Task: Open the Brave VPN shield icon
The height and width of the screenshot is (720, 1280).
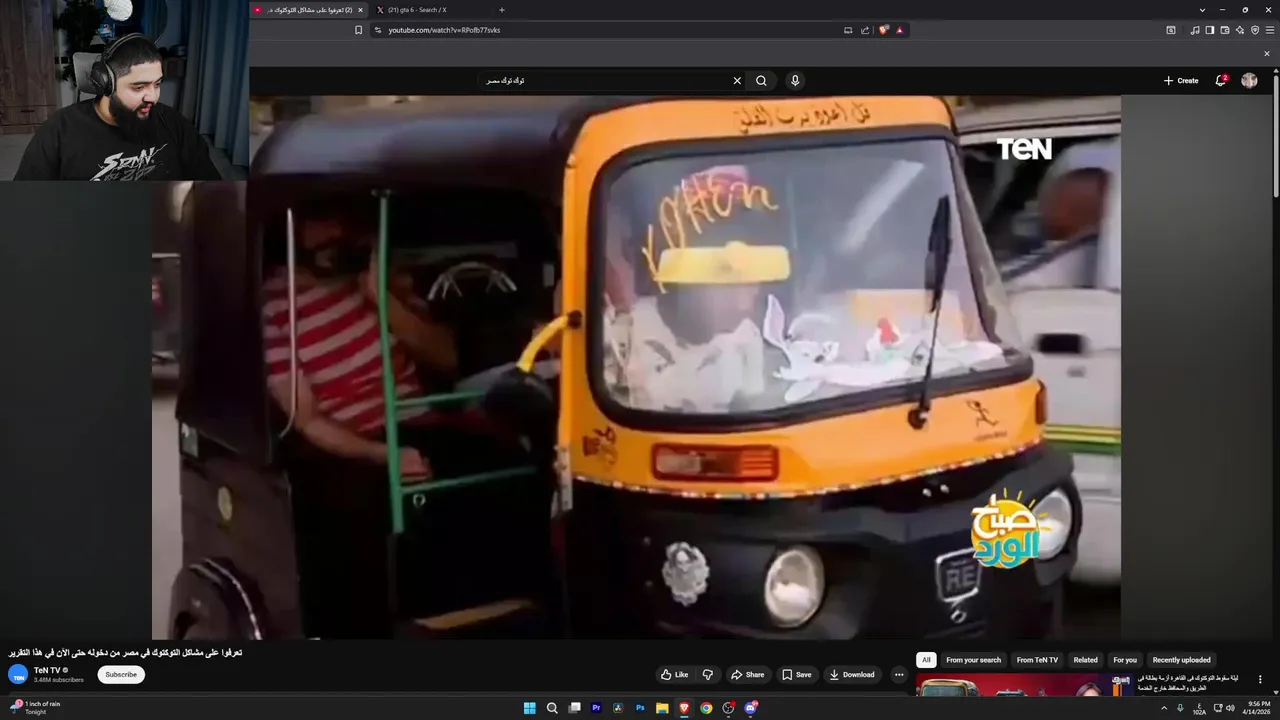Action: tap(1255, 30)
